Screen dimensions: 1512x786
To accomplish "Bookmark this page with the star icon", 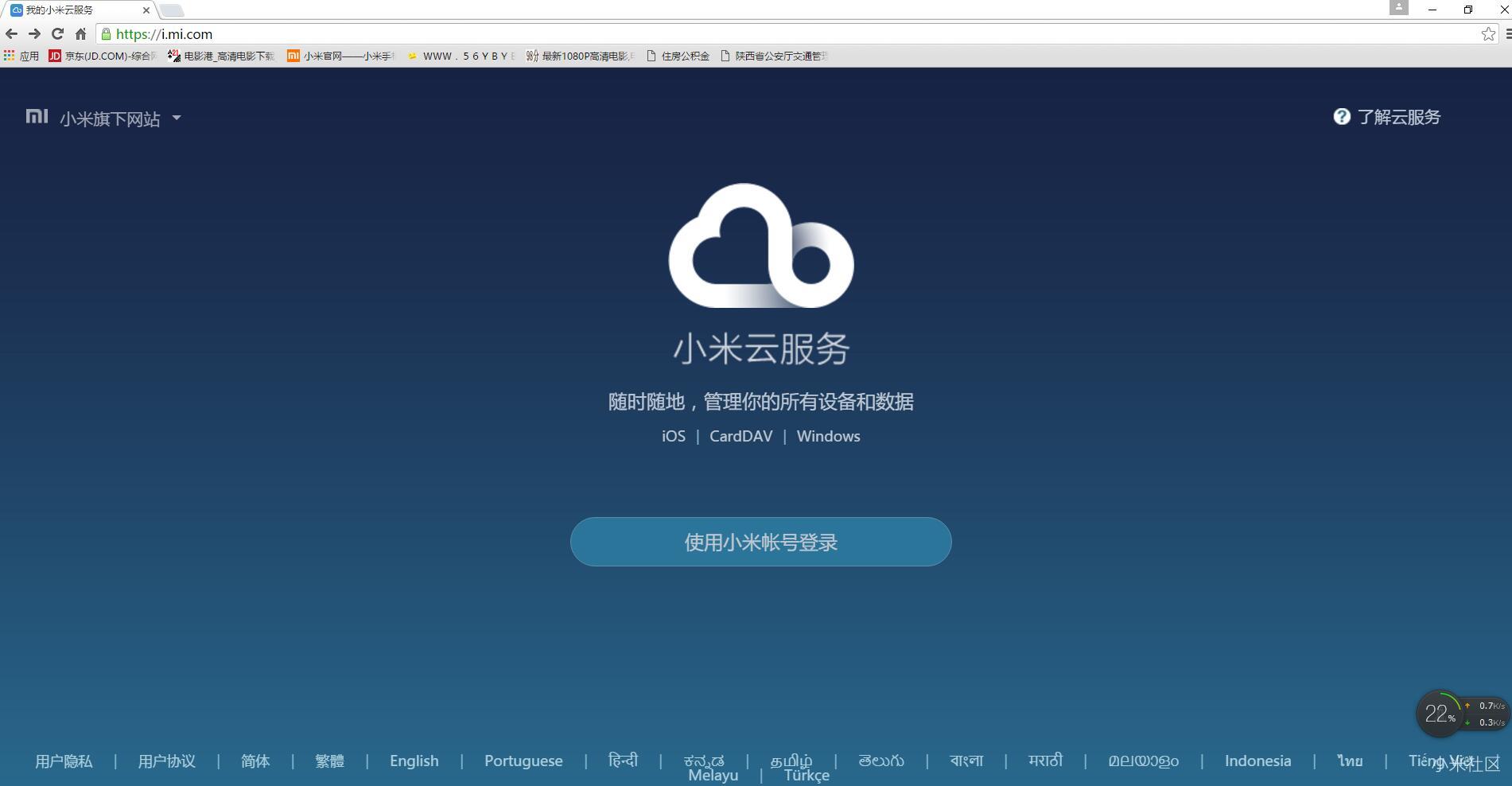I will pos(1488,33).
